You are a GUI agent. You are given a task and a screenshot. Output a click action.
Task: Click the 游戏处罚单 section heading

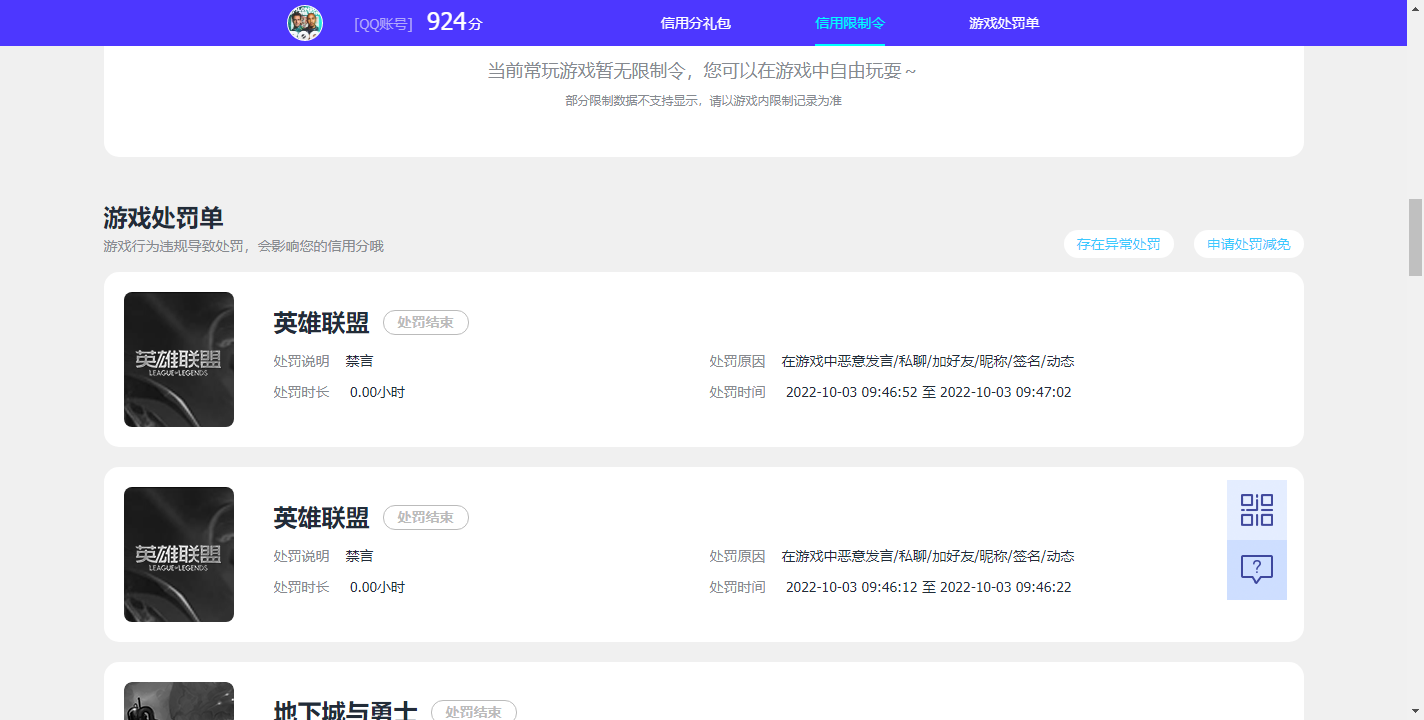click(x=163, y=218)
